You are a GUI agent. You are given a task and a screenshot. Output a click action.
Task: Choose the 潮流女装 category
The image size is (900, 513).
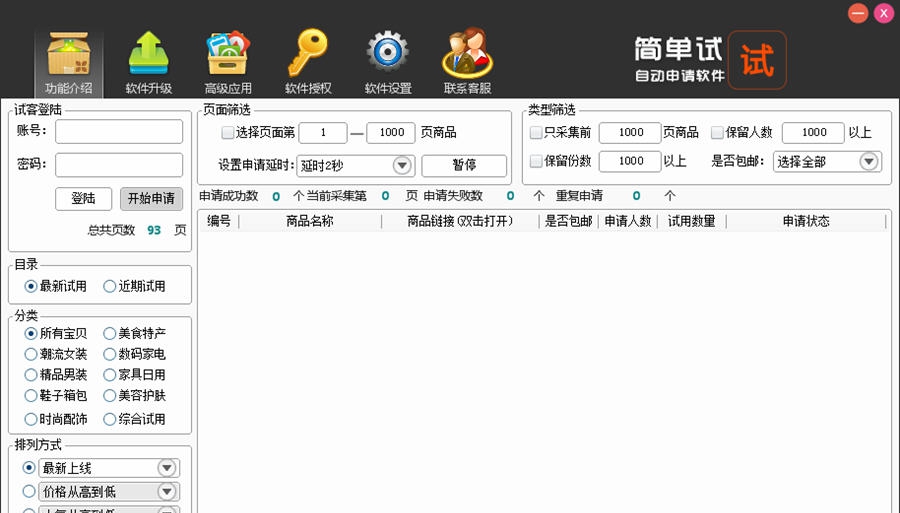(31, 354)
